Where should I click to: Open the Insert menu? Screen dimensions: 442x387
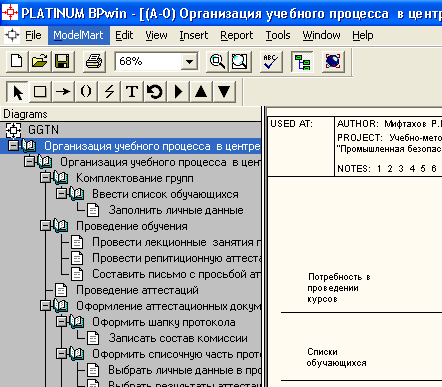click(194, 35)
